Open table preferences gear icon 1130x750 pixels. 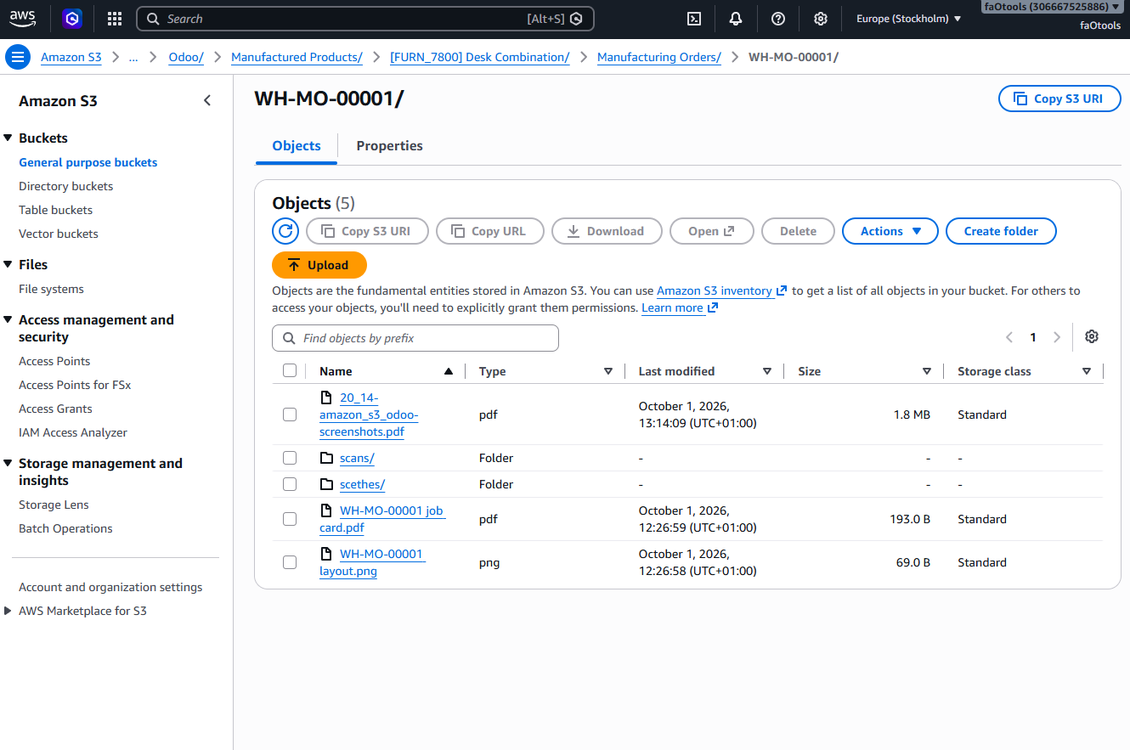point(1092,336)
